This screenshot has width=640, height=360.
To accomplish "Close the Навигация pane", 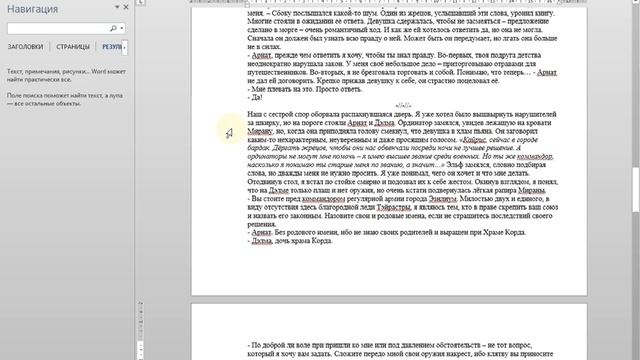I will [x=126, y=7].
